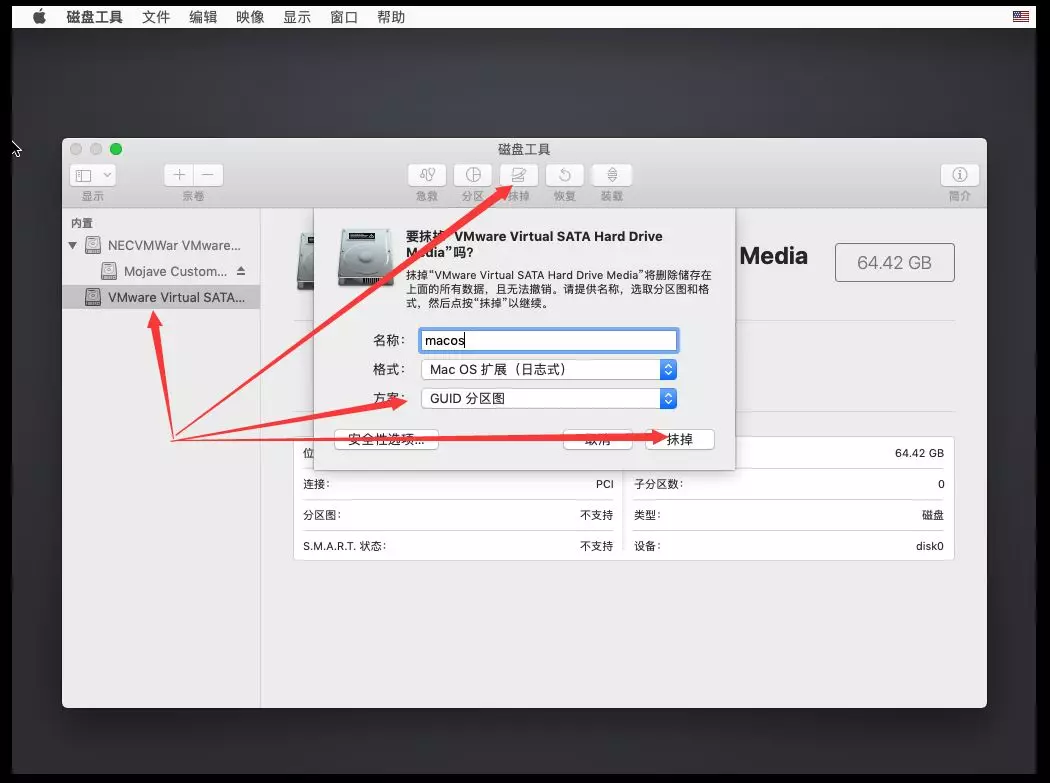Click the green zoom window button
The height and width of the screenshot is (783, 1050).
click(x=116, y=149)
